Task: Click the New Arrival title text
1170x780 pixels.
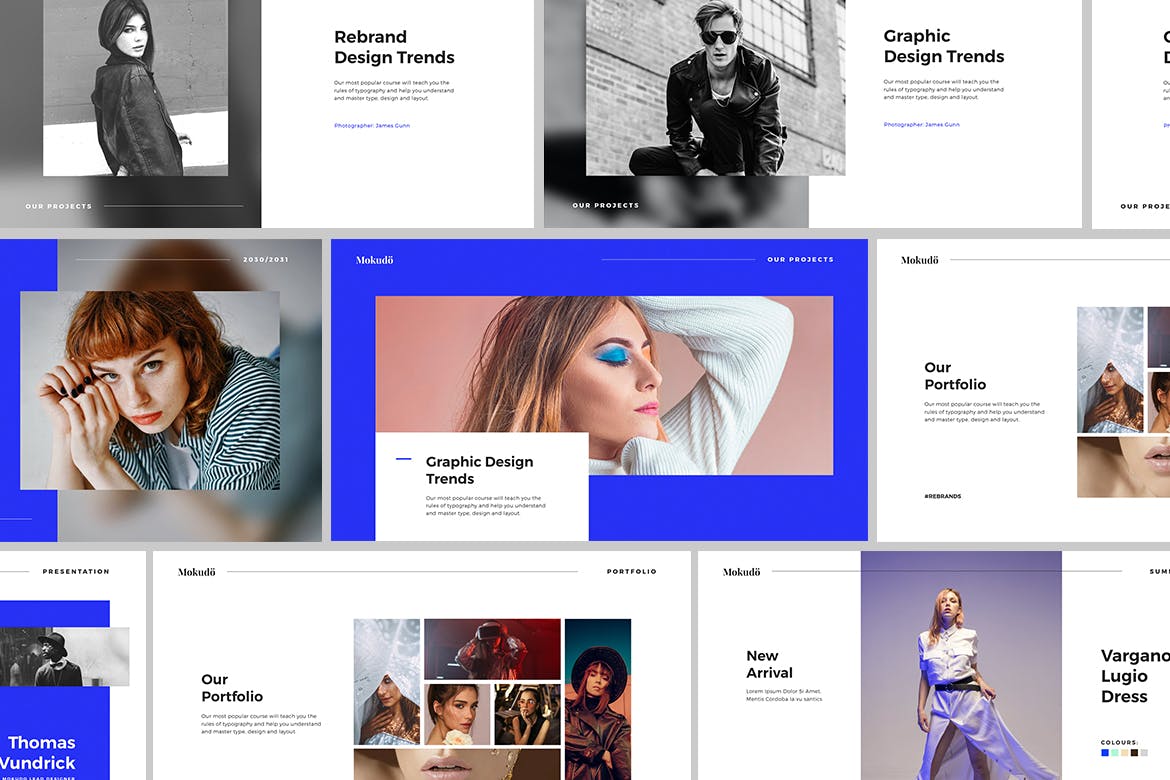Action: pyautogui.click(x=769, y=664)
